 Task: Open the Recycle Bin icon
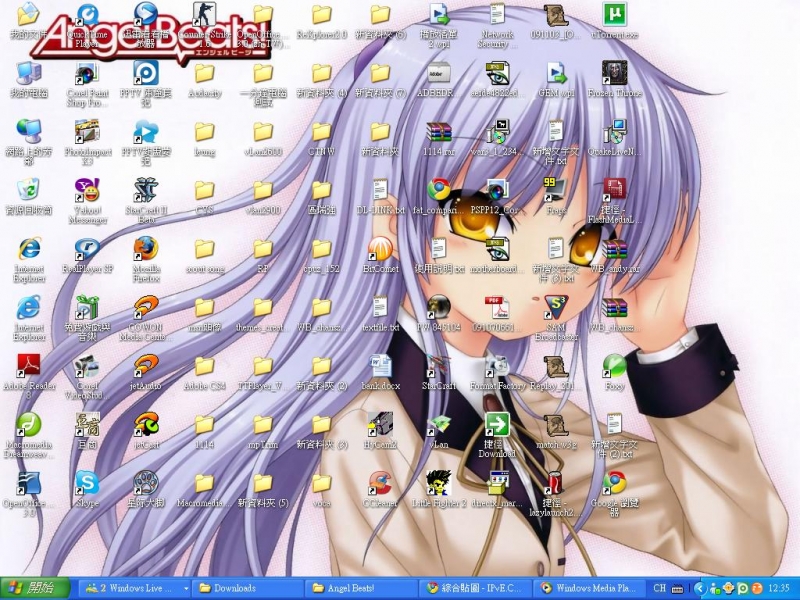[x=29, y=190]
